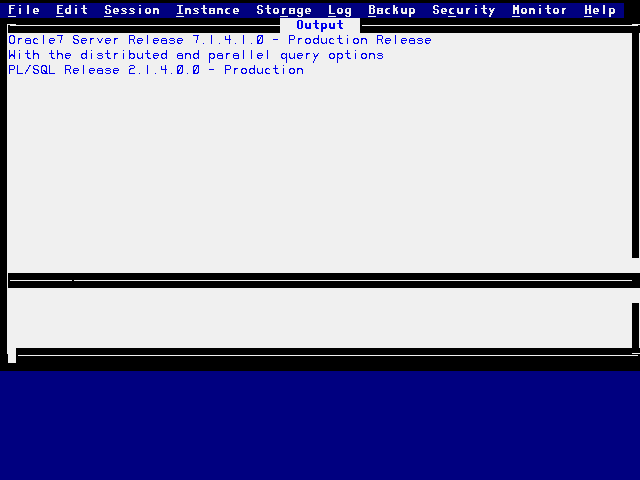This screenshot has width=640, height=480.
Task: Expand the Instance menu
Action: point(208,10)
